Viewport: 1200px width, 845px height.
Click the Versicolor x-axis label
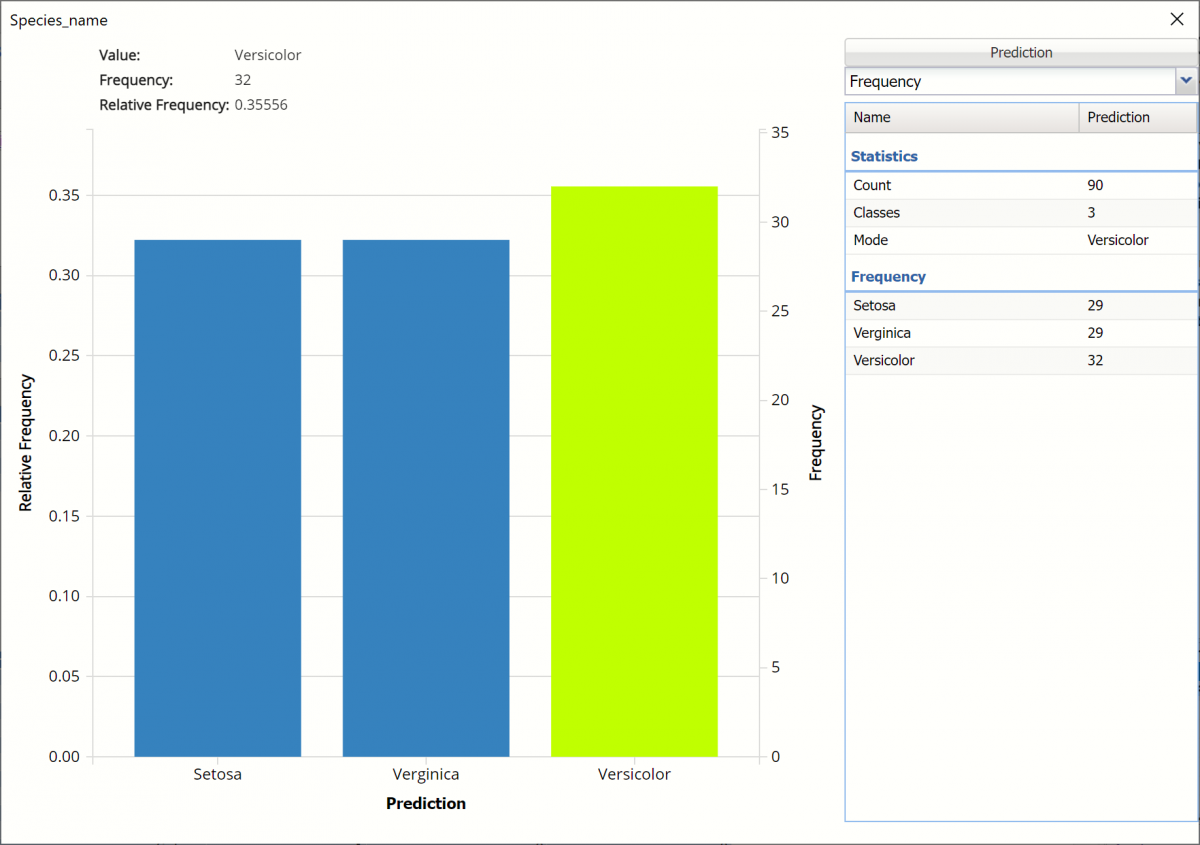point(634,774)
